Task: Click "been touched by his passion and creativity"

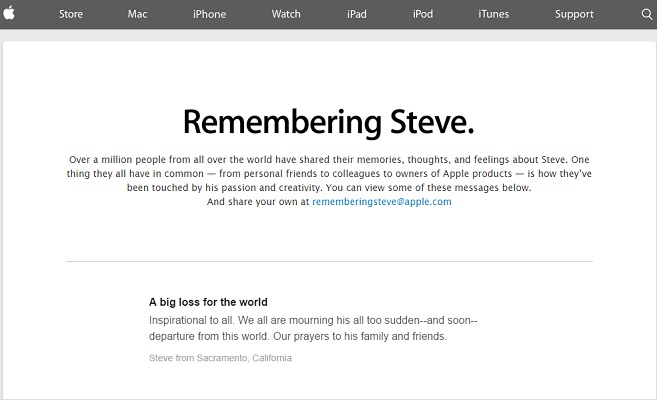Action: point(224,188)
